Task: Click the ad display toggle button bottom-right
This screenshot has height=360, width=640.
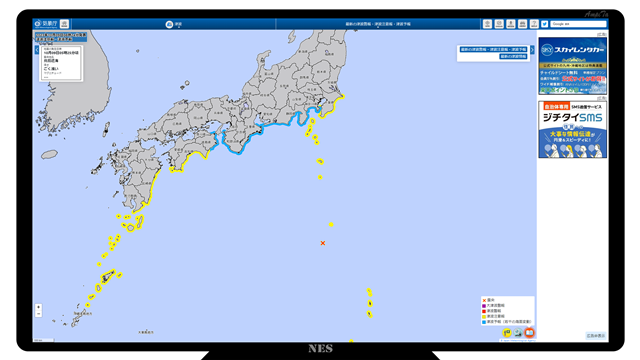Action: click(596, 336)
